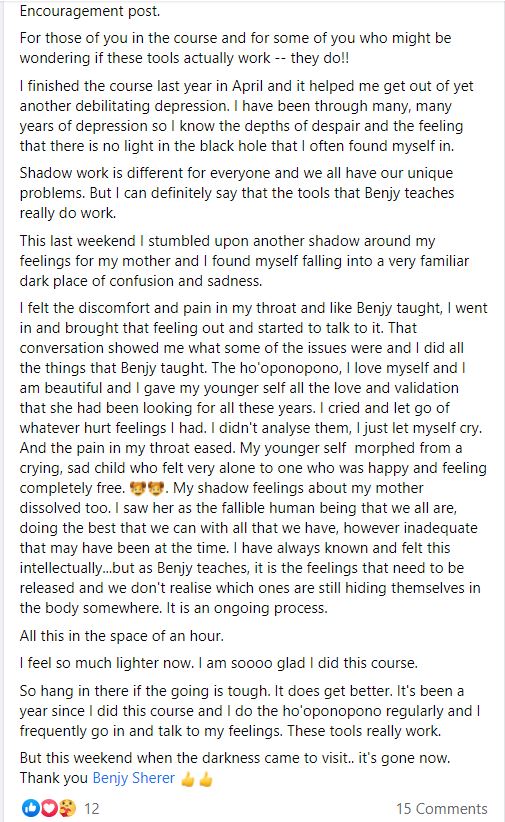
Task: Click the 'I finished the course last year' paragraph
Action: pyautogui.click(x=246, y=116)
